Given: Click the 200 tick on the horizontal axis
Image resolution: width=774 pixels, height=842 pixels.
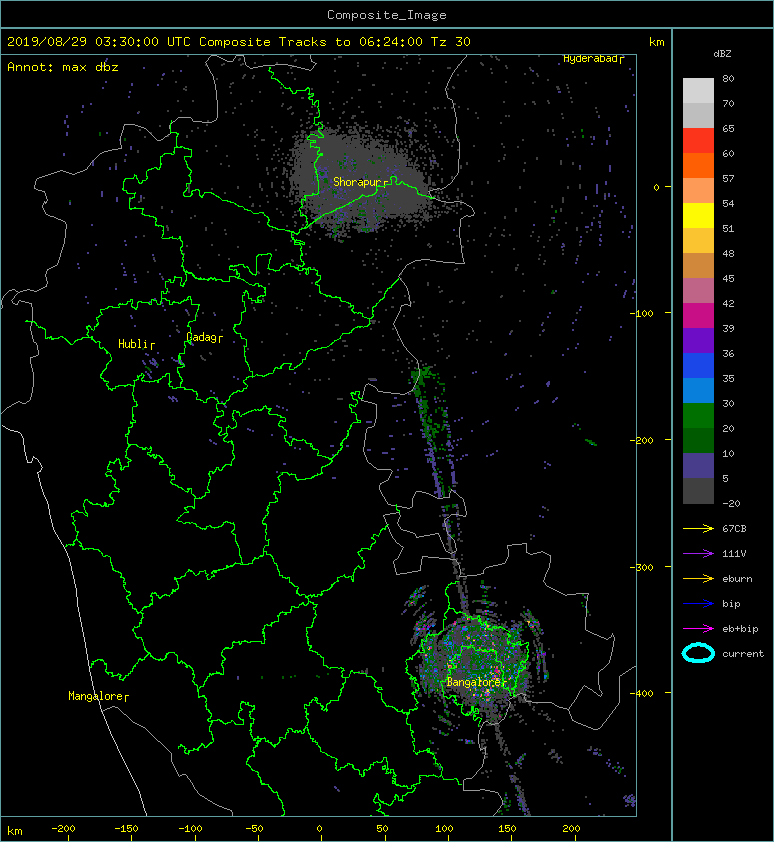Looking at the screenshot, I should [571, 829].
